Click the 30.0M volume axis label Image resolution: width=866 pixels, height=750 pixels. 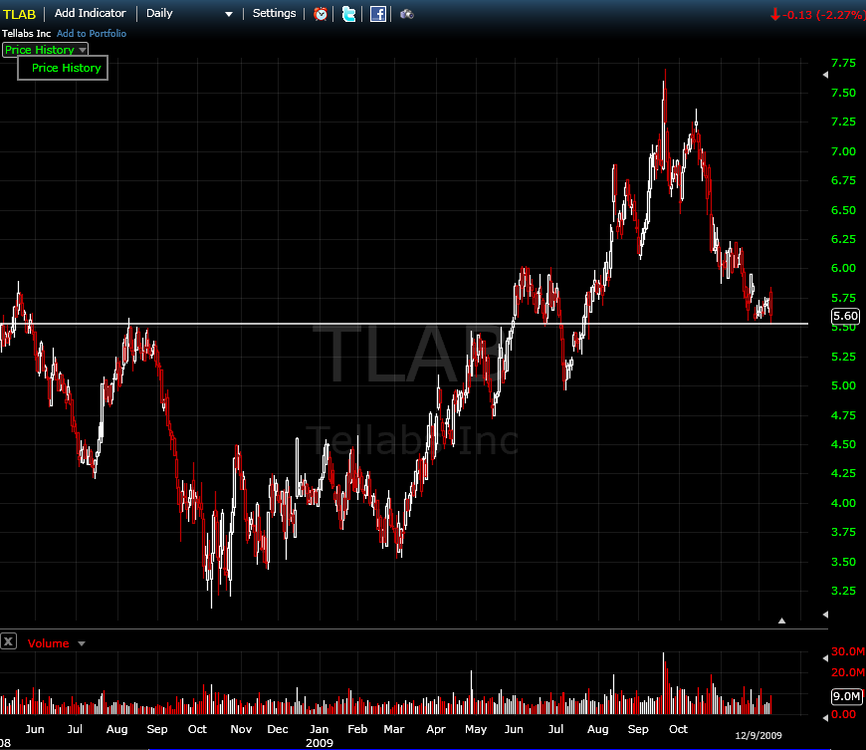pyautogui.click(x=848, y=652)
